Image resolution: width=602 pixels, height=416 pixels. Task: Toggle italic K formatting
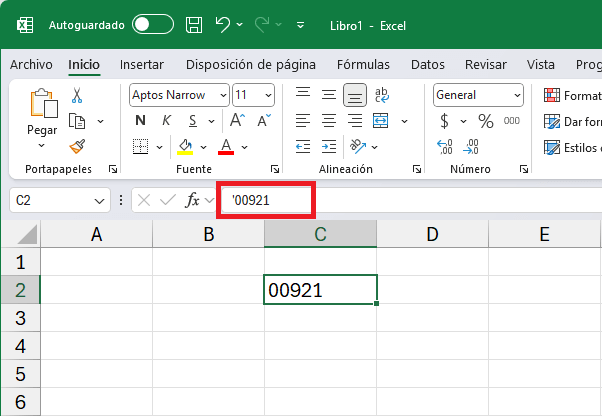pyautogui.click(x=166, y=121)
